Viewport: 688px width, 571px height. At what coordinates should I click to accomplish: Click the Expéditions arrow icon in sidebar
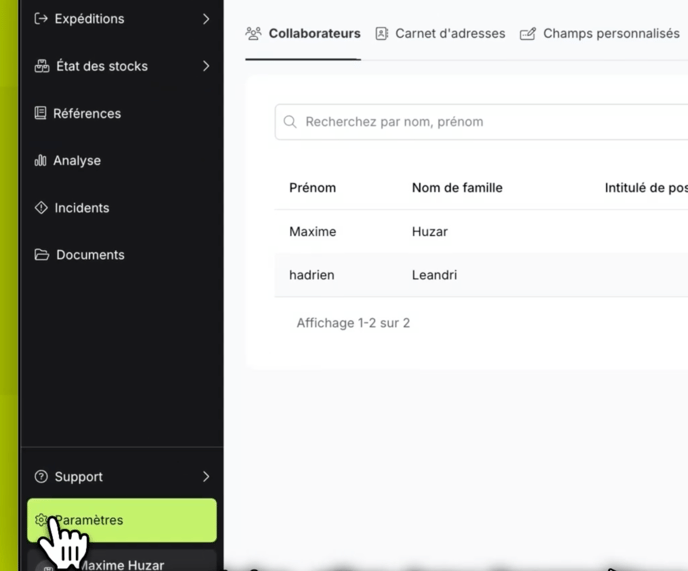(41, 19)
